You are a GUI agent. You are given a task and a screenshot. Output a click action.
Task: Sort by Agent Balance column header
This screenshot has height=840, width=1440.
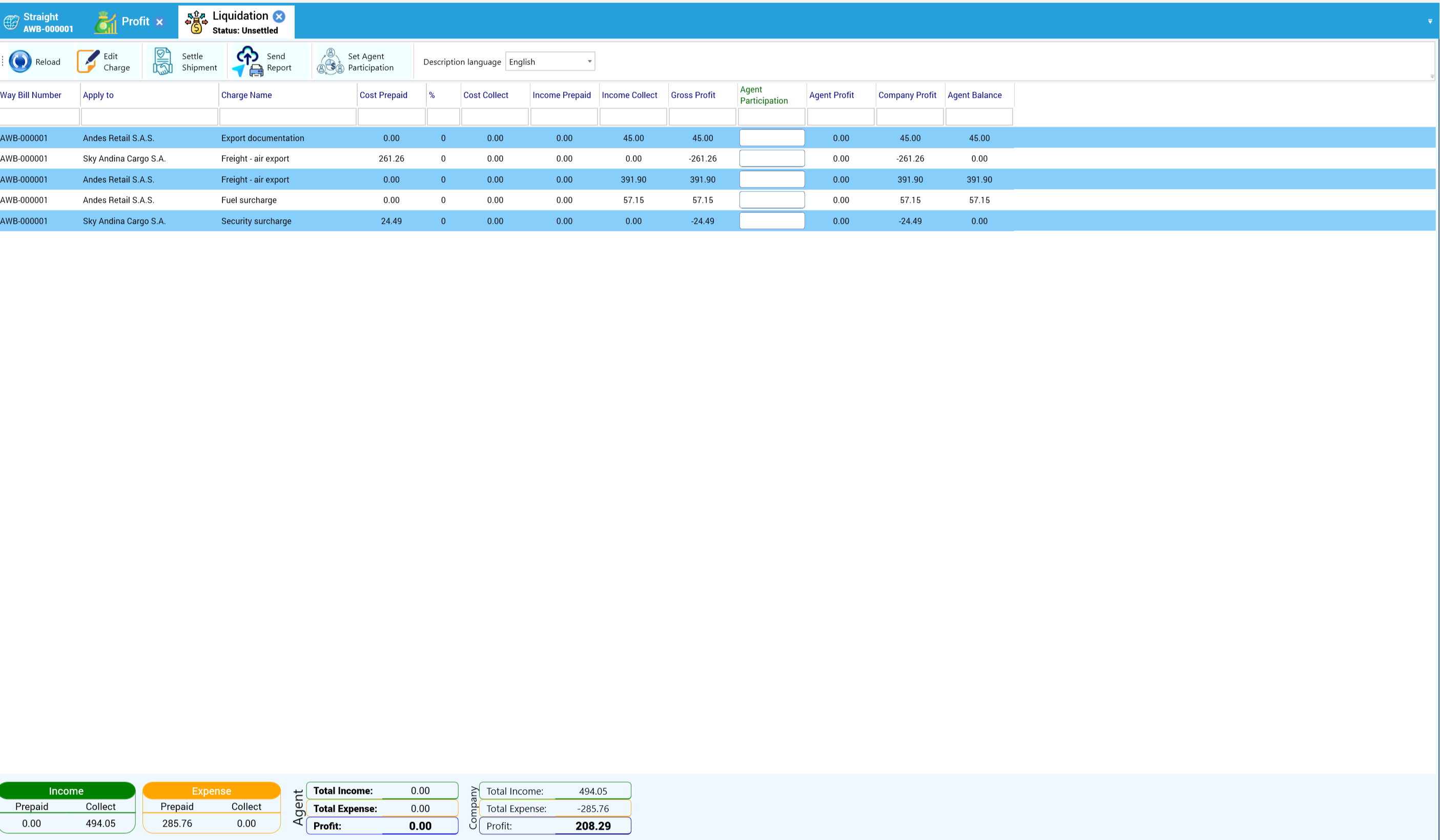click(975, 95)
